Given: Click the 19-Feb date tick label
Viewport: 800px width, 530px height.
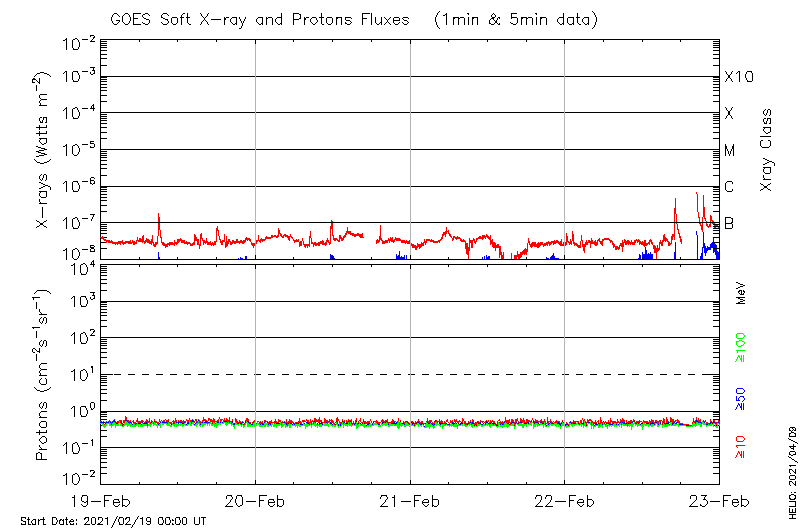Looking at the screenshot, I should [100, 501].
